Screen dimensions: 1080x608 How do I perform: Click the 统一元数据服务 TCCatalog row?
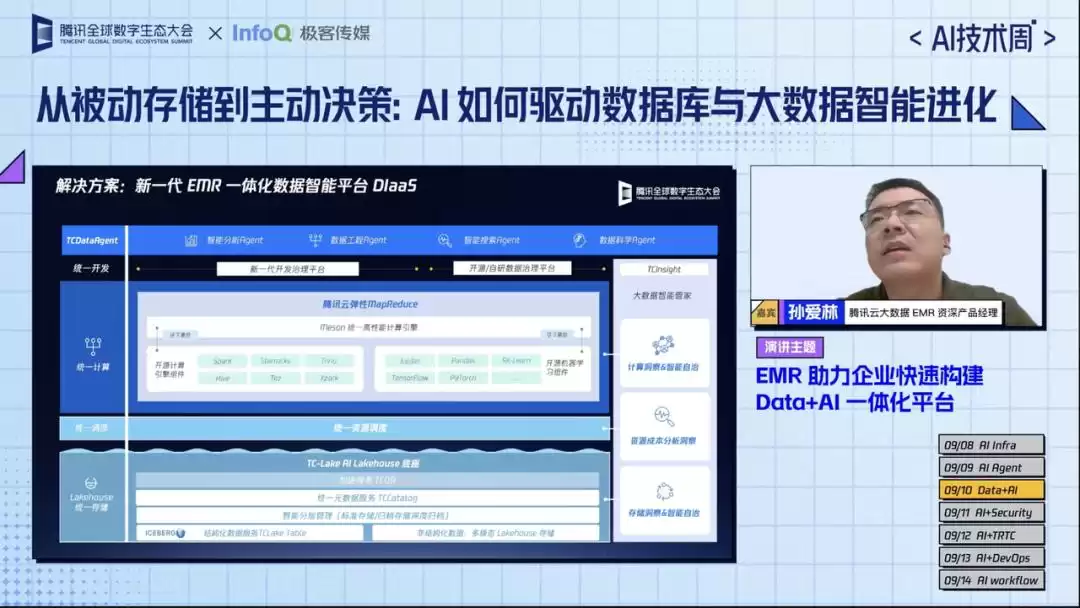pos(367,498)
